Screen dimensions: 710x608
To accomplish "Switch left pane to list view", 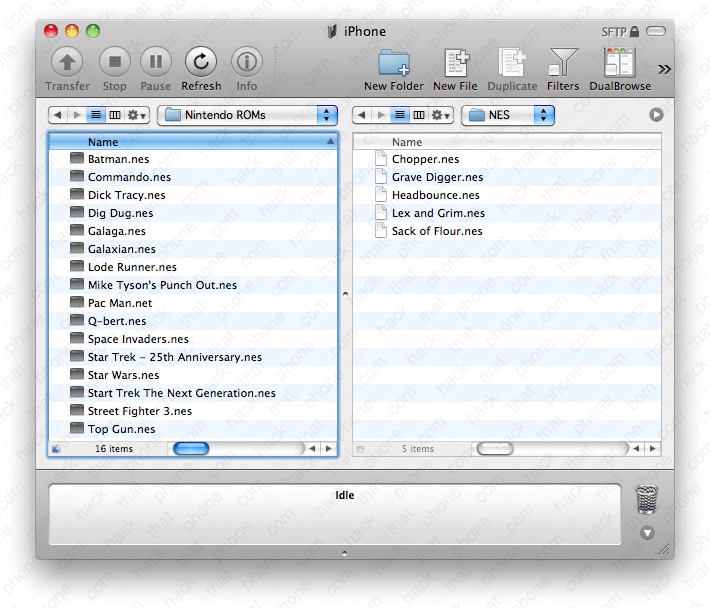I will (96, 115).
